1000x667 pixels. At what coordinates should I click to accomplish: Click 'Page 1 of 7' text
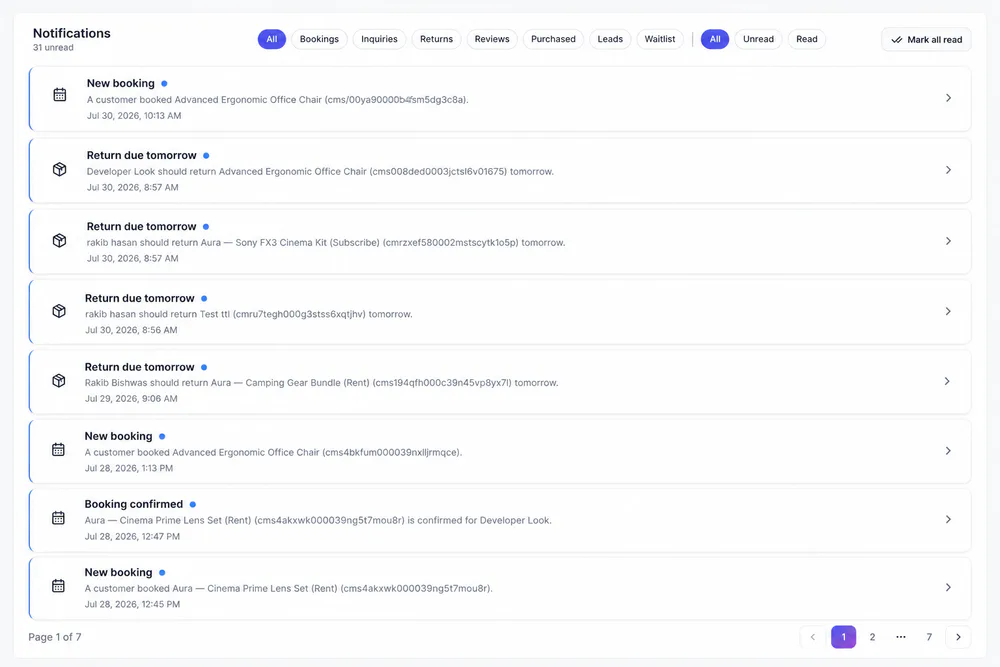tap(55, 637)
